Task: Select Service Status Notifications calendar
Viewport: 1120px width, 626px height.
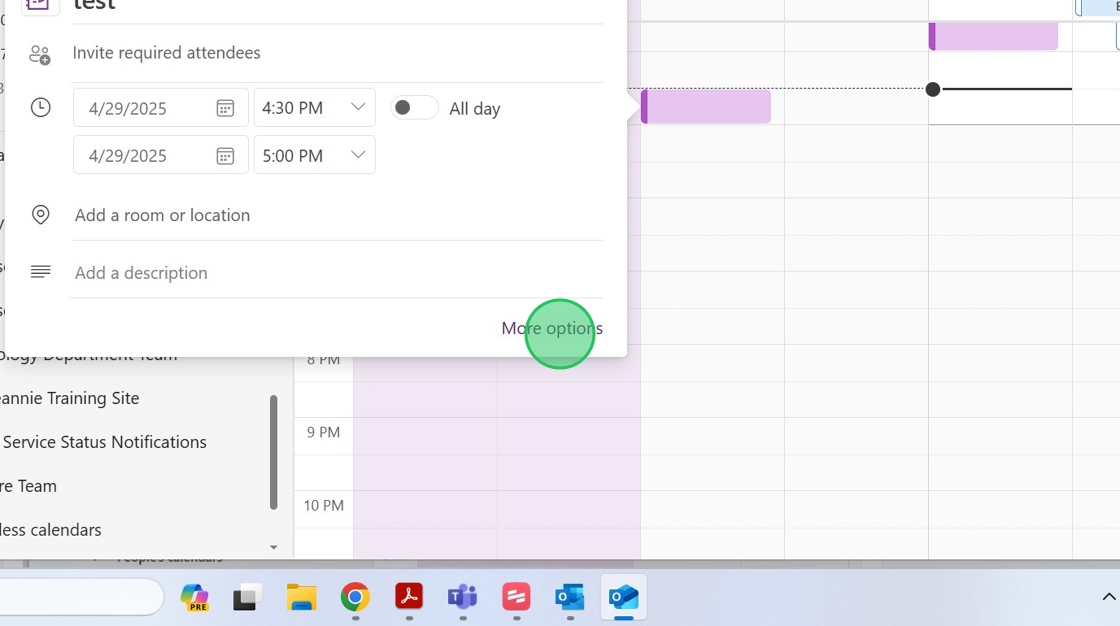Action: [x=104, y=442]
